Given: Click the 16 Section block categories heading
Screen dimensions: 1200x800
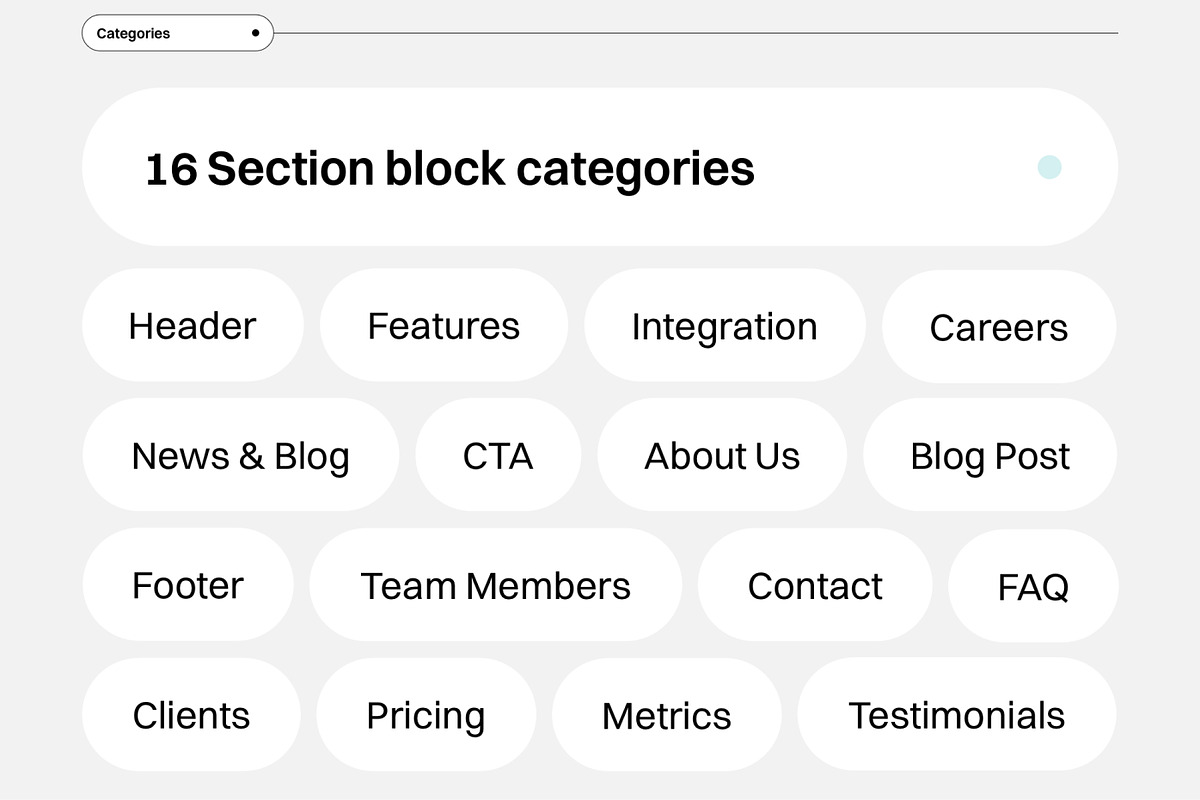Looking at the screenshot, I should tap(450, 168).
